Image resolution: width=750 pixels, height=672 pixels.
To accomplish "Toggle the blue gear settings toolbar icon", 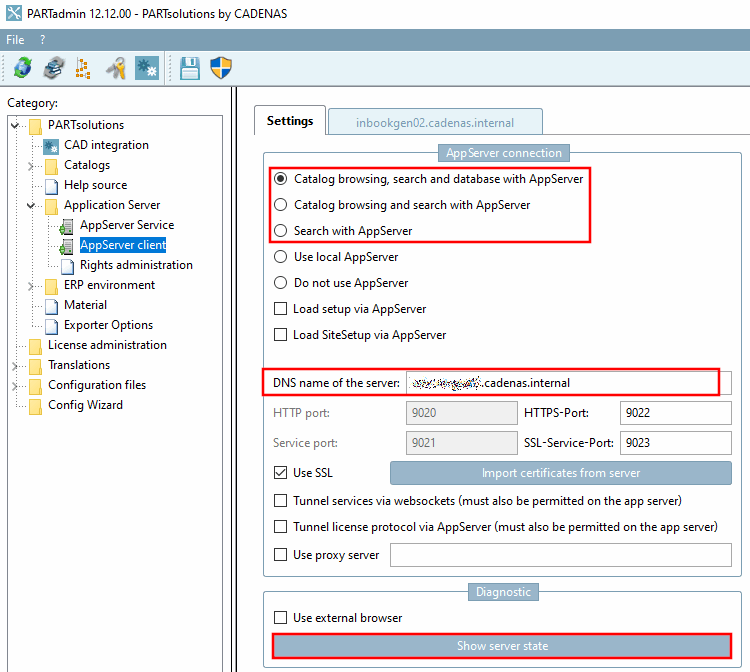I will tap(147, 68).
